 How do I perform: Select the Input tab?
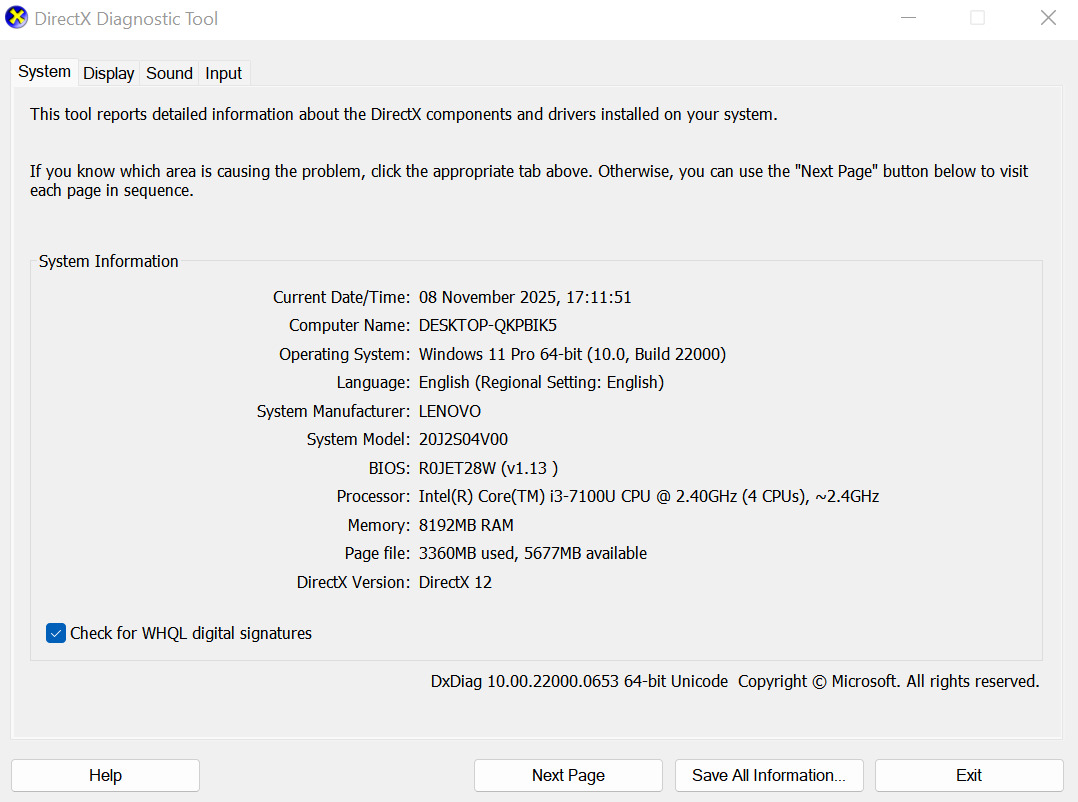point(224,73)
